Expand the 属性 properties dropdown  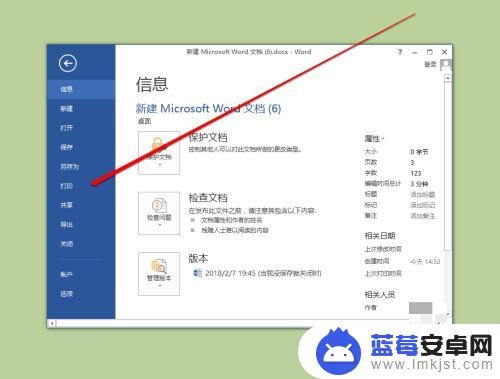374,139
